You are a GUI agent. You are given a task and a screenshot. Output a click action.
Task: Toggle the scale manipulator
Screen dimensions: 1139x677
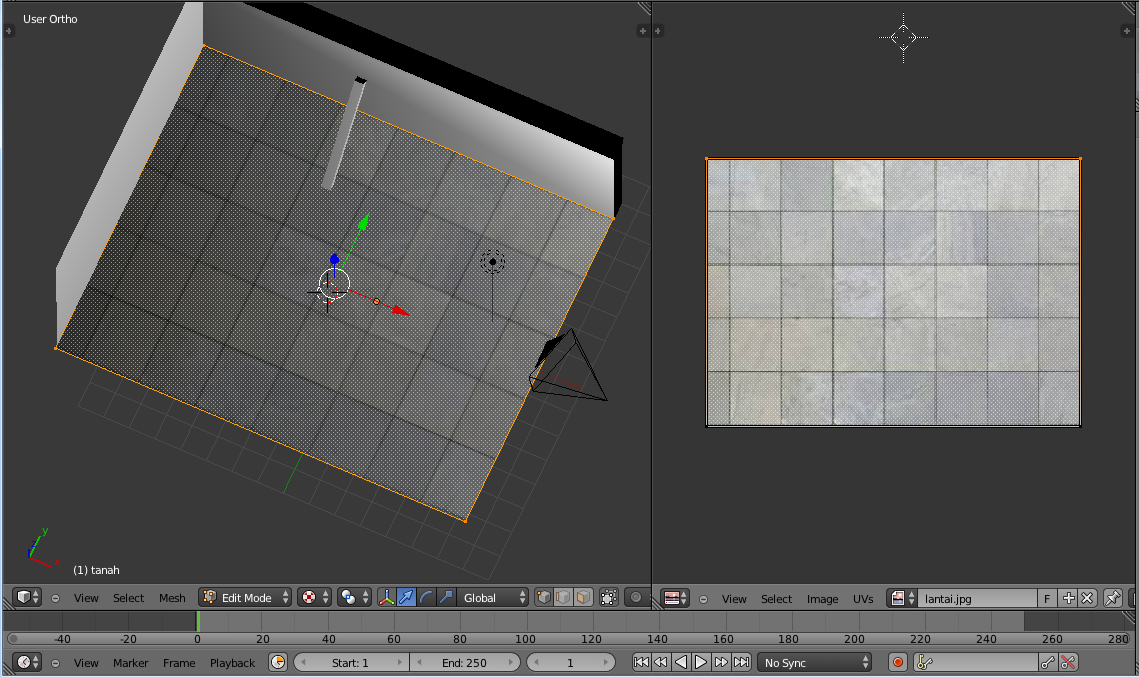445,597
